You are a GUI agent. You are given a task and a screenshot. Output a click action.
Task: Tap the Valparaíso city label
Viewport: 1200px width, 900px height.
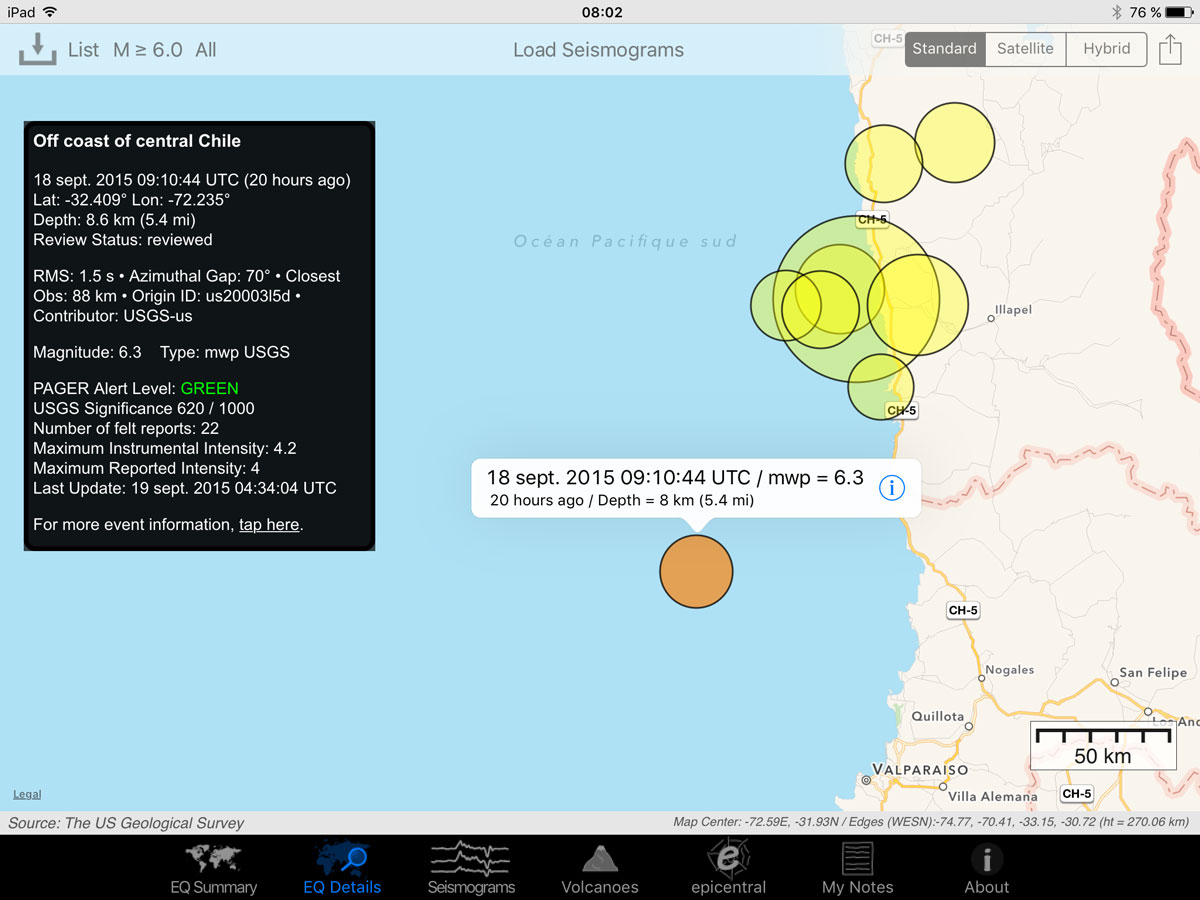coord(920,769)
